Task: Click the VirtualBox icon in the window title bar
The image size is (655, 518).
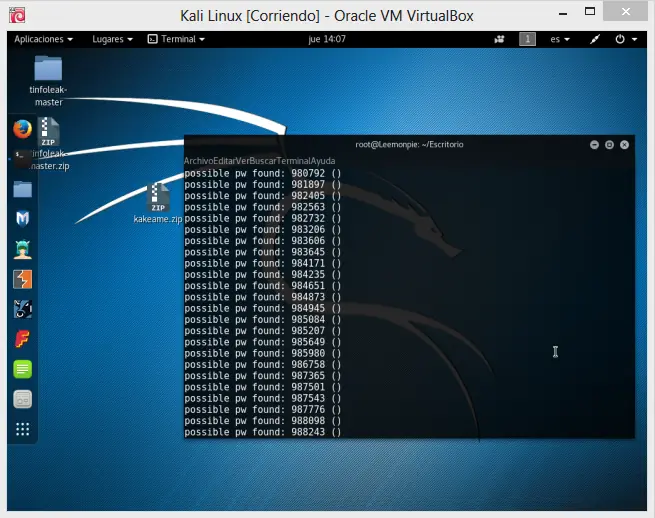Action: click(17, 15)
